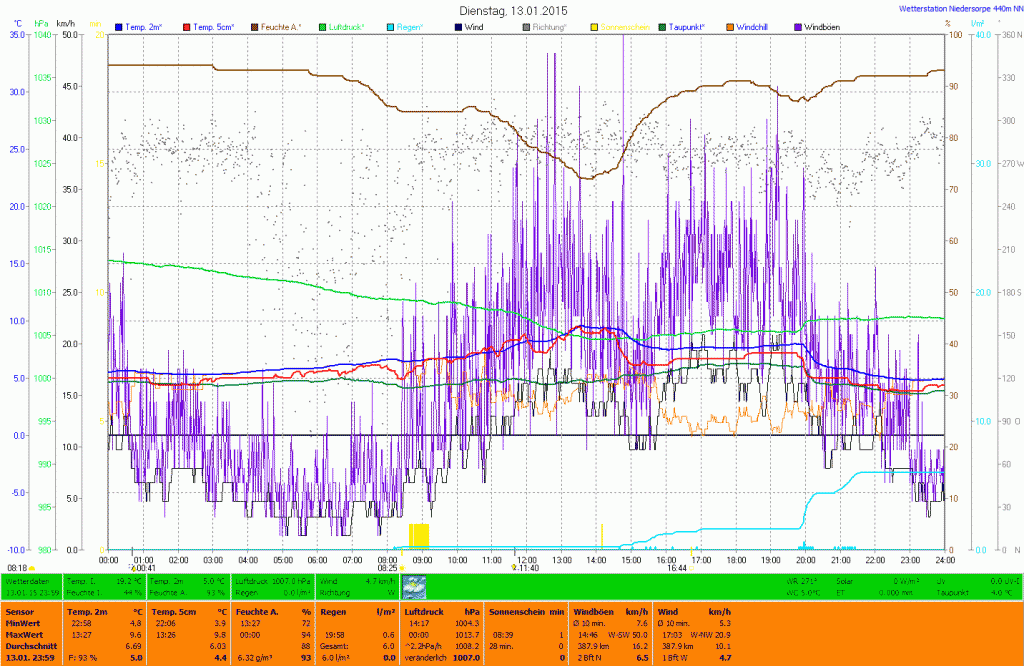Click the sun icon beside 08:18
1024x666 pixels.
tap(34, 568)
